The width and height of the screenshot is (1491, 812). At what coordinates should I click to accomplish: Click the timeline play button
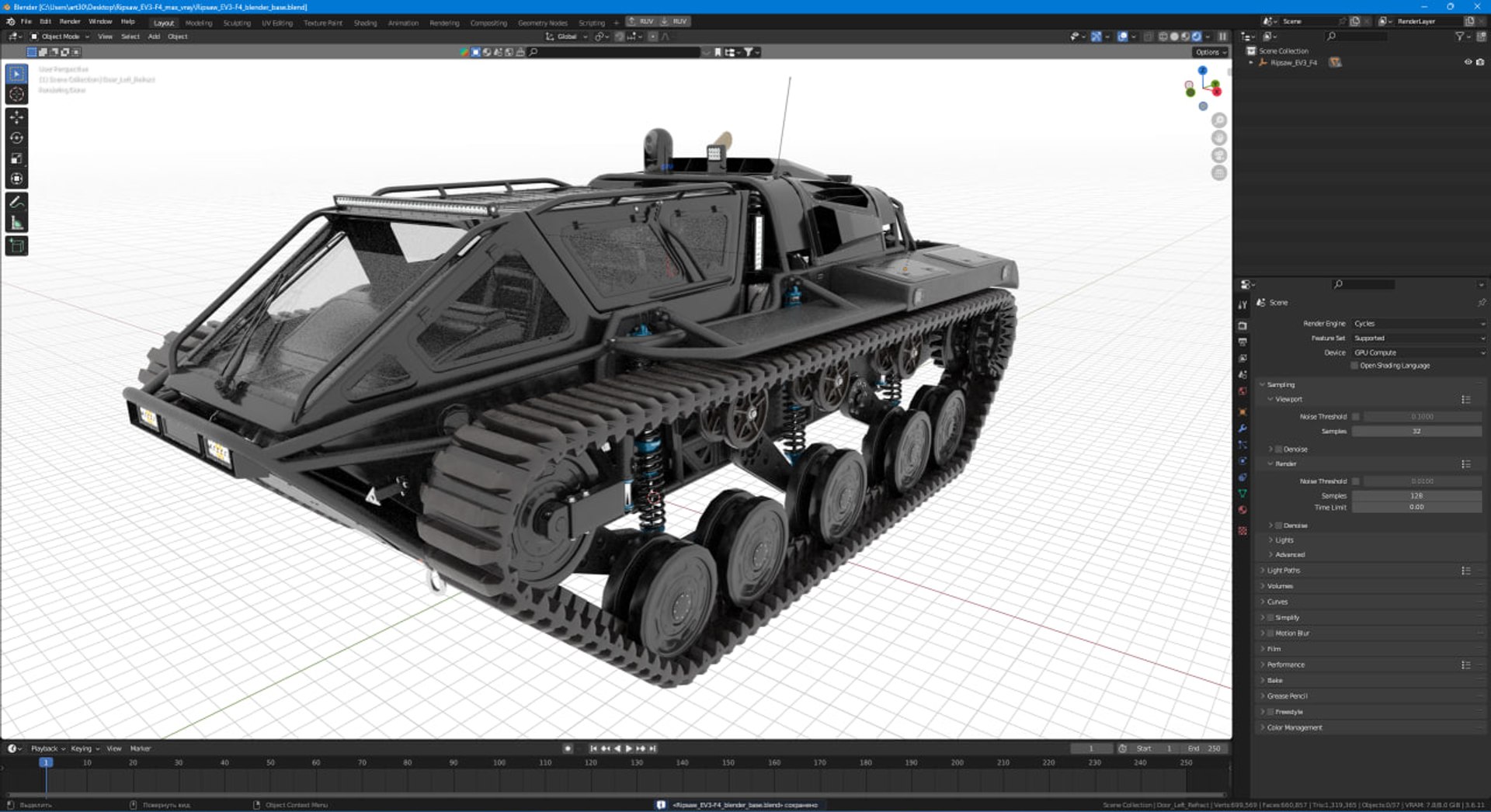(628, 749)
